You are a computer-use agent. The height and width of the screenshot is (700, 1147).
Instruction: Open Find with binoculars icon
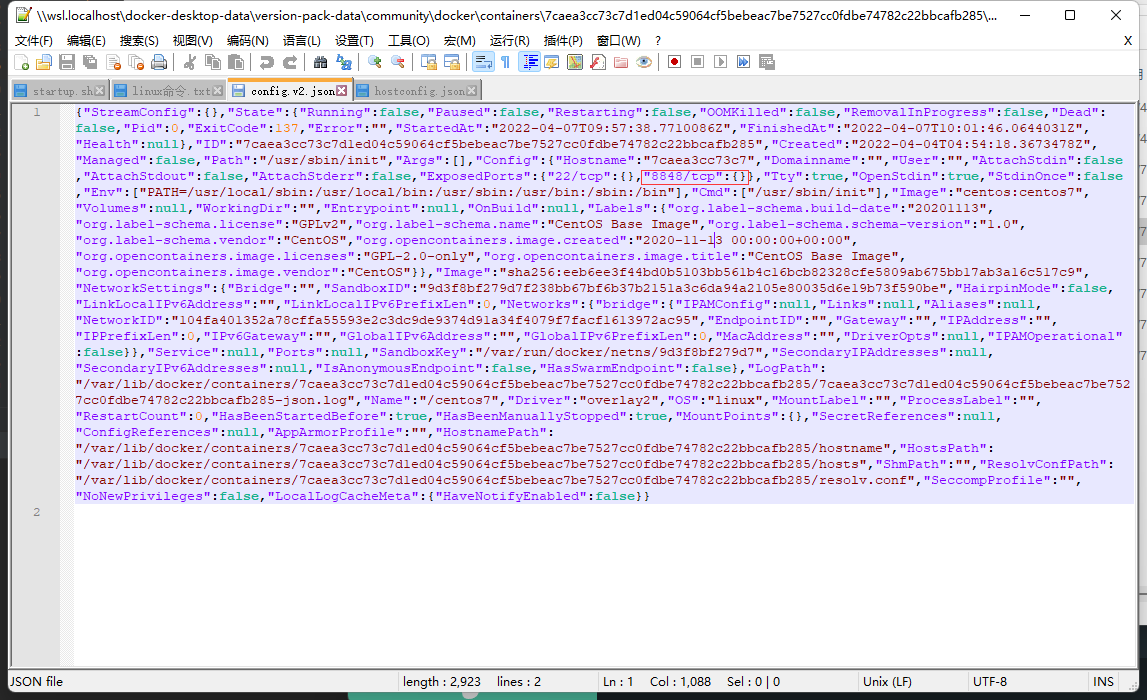click(320, 62)
